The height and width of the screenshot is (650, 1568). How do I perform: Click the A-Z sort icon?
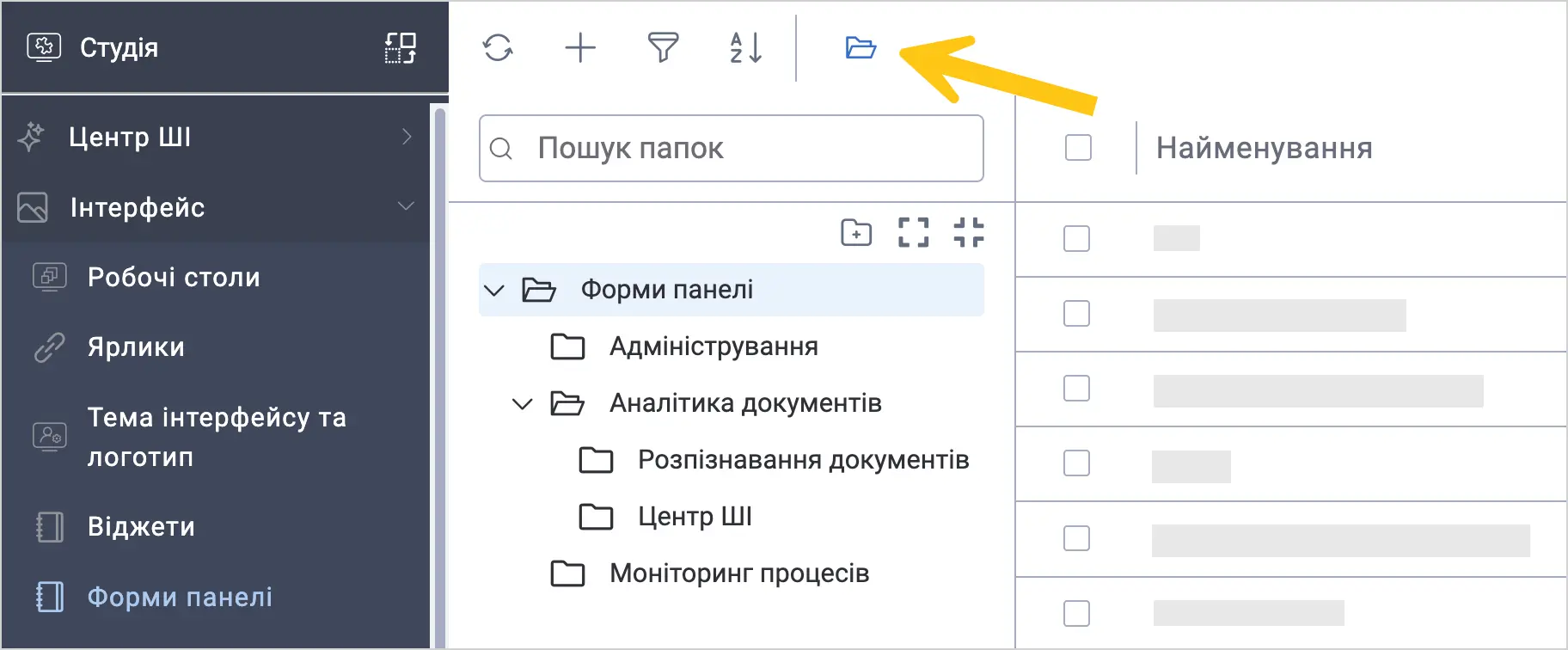tap(745, 47)
